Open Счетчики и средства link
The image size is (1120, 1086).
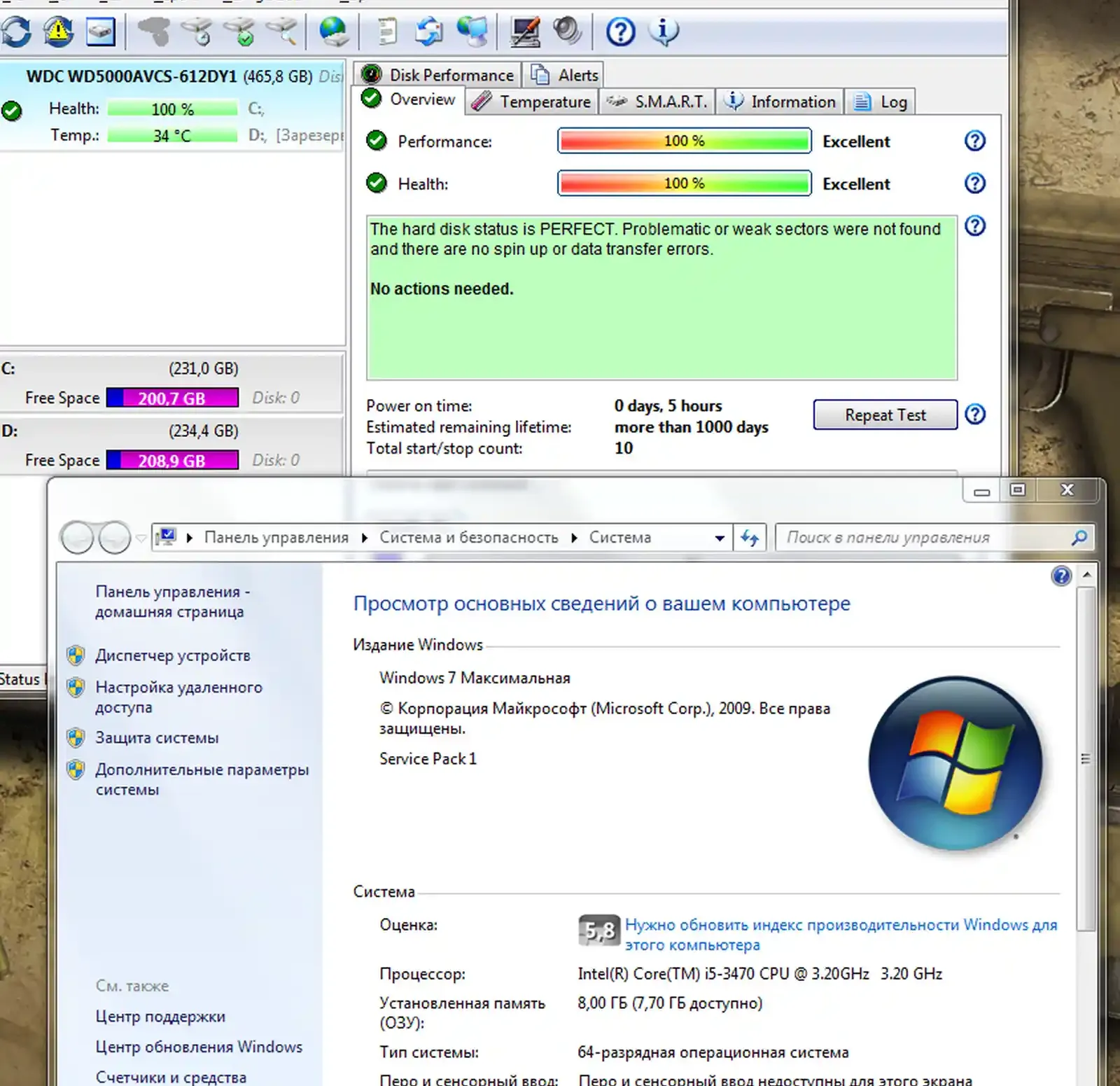tap(171, 1077)
